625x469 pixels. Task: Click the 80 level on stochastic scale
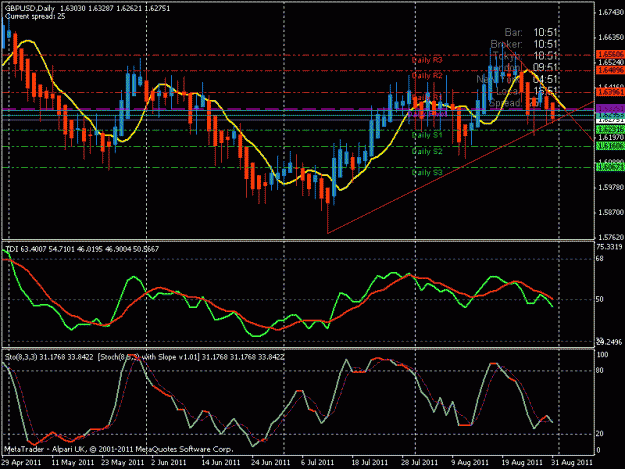coord(600,371)
